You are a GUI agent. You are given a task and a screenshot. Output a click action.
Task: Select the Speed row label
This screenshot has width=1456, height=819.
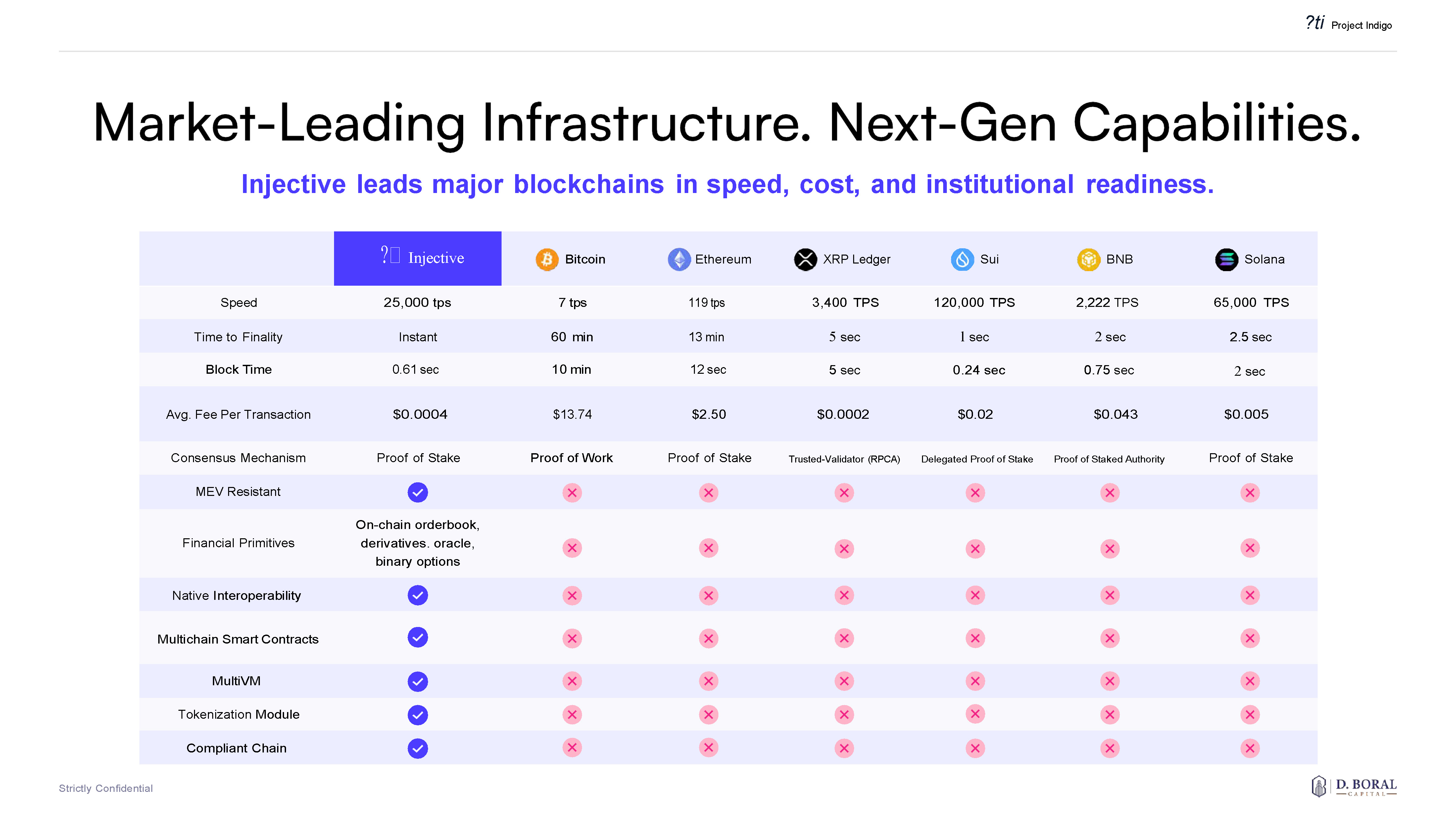click(238, 302)
